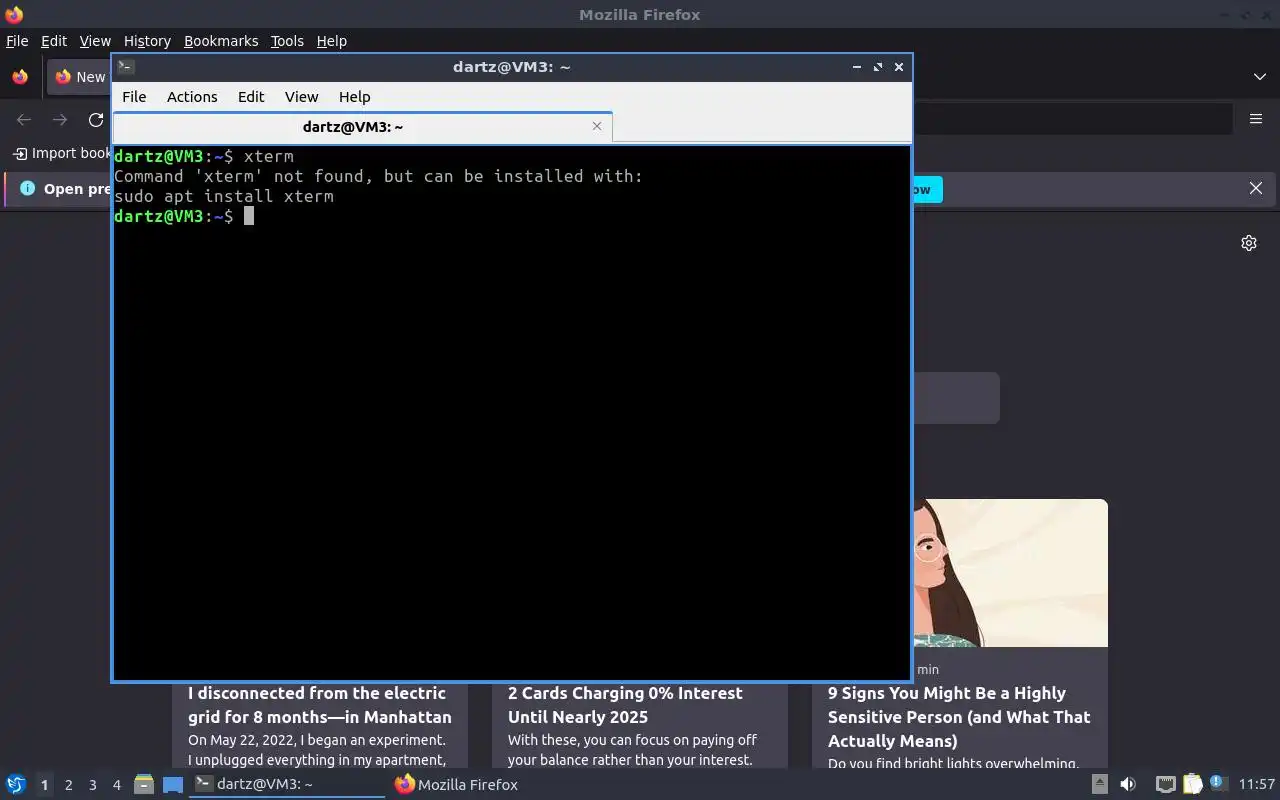Open the removable media eject tray icon
This screenshot has width=1280, height=800.
click(x=1100, y=785)
